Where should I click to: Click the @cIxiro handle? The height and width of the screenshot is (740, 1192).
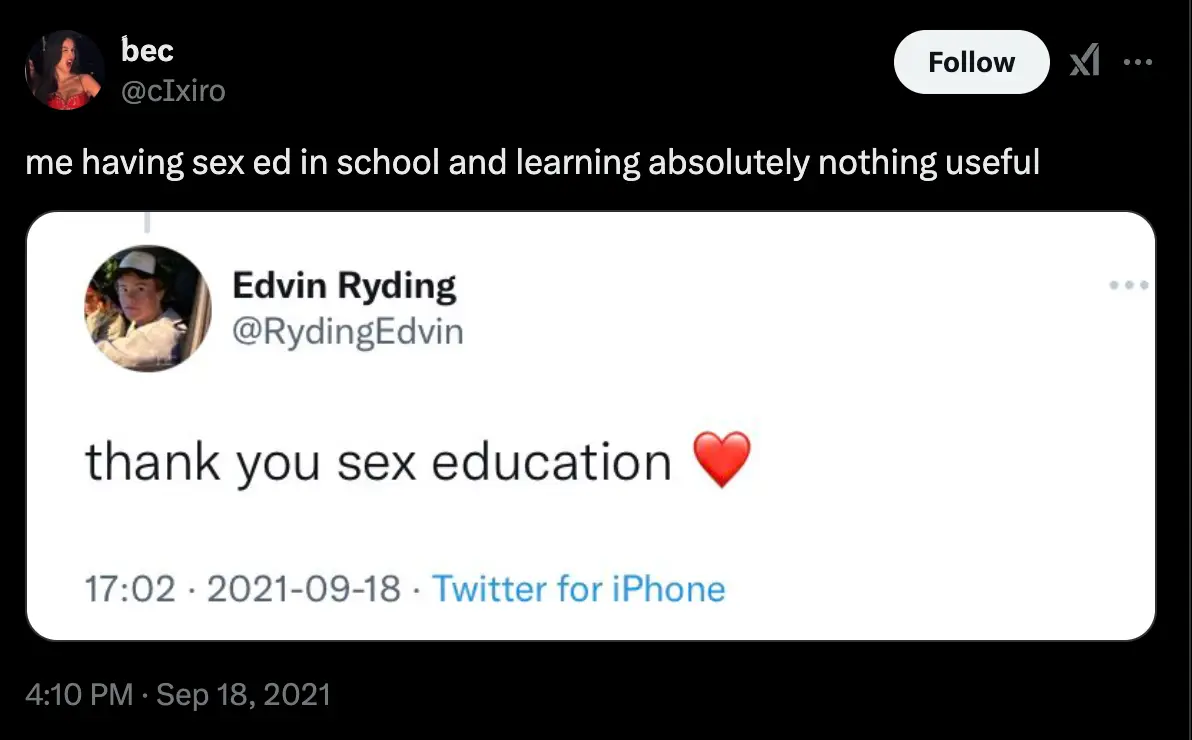click(173, 91)
